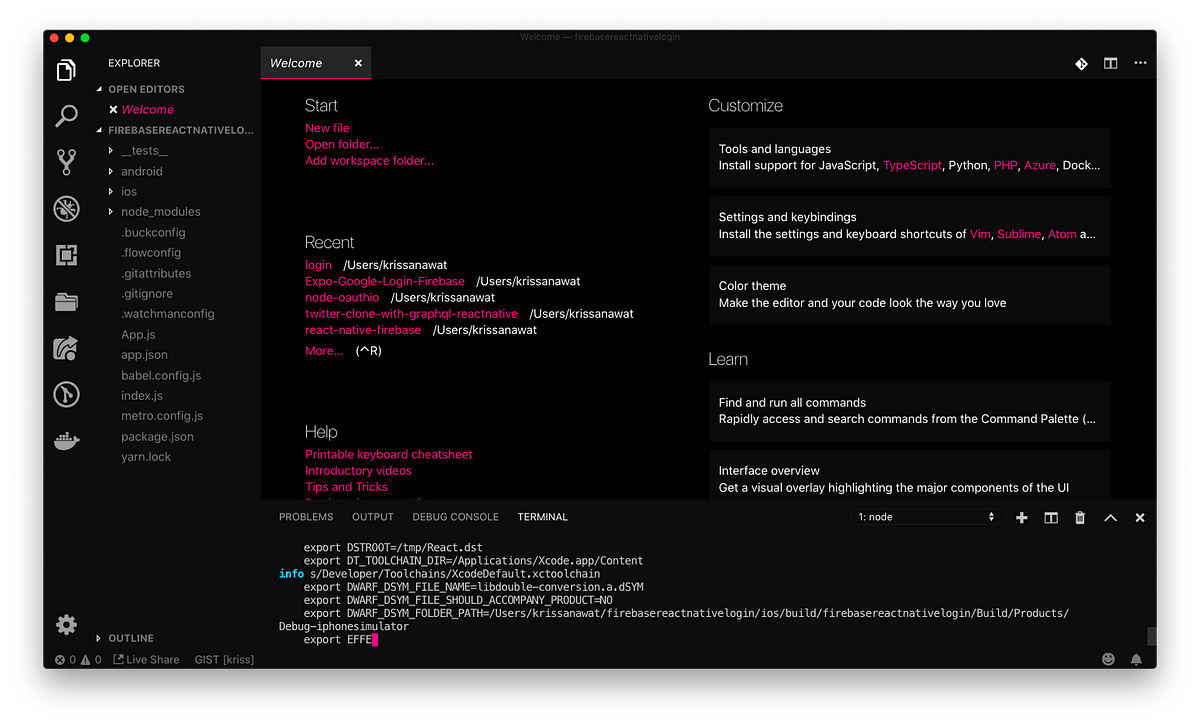Open the terminal selection dropdown showing 1: node
This screenshot has height=726, width=1200.
point(923,516)
